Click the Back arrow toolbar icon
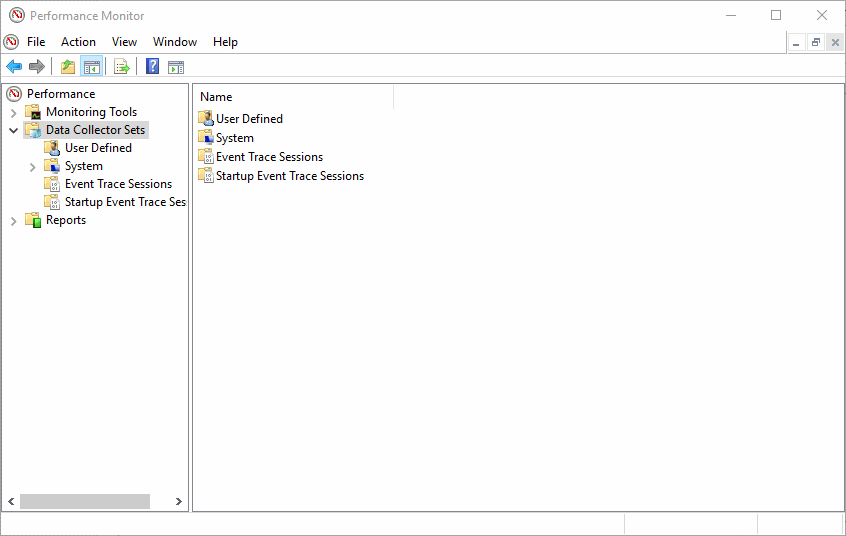 pyautogui.click(x=14, y=67)
